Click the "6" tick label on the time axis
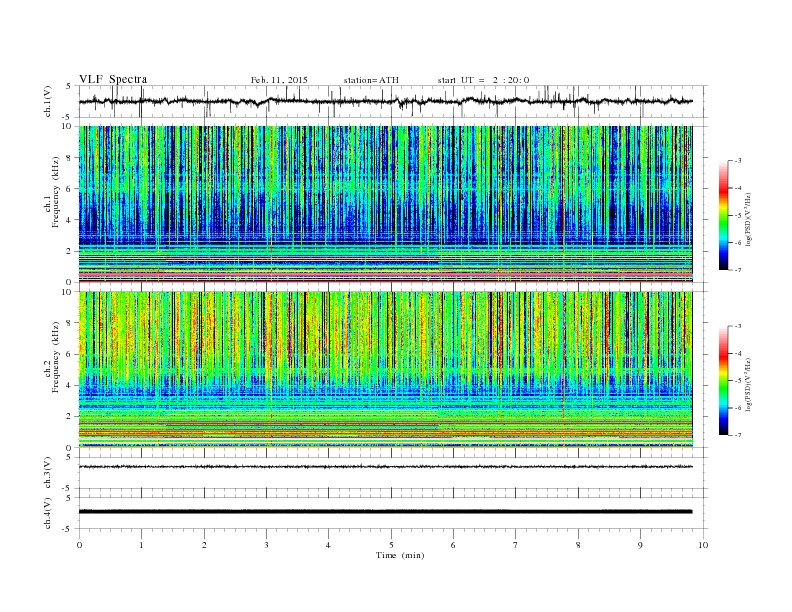Viewport: 792px width, 612px height. 453,545
